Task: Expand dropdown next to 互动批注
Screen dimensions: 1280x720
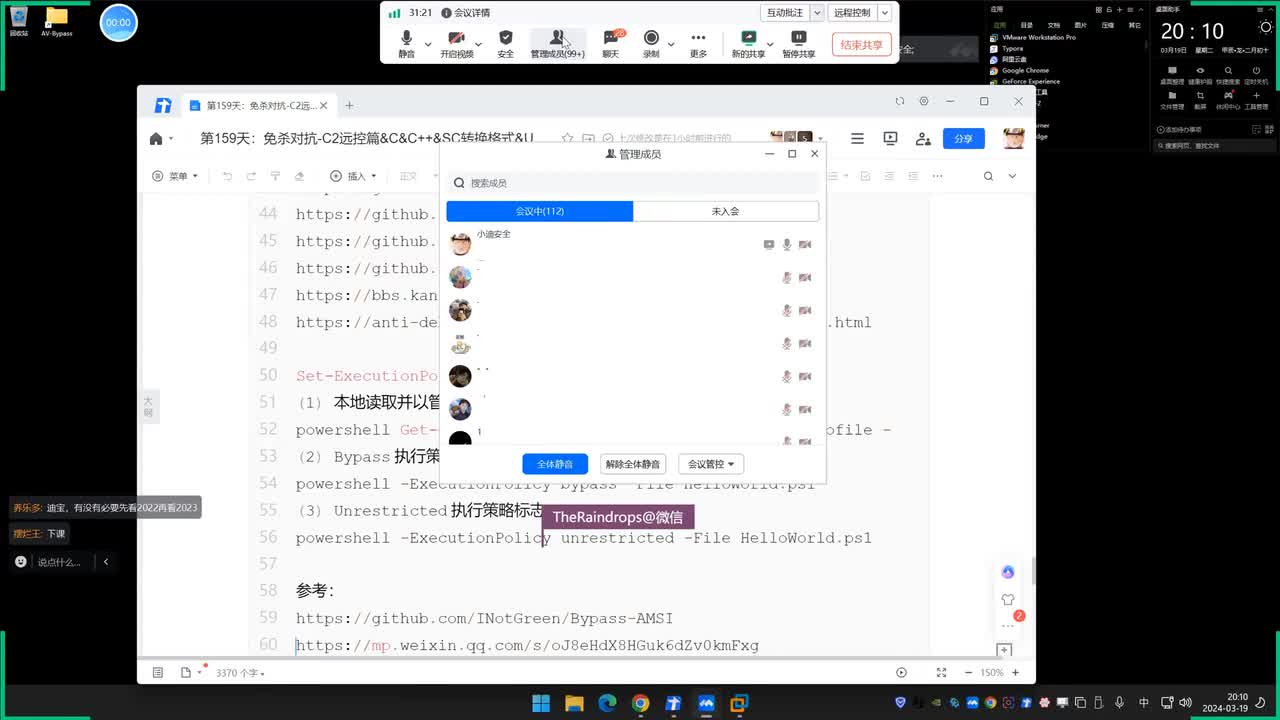Action: click(x=817, y=13)
